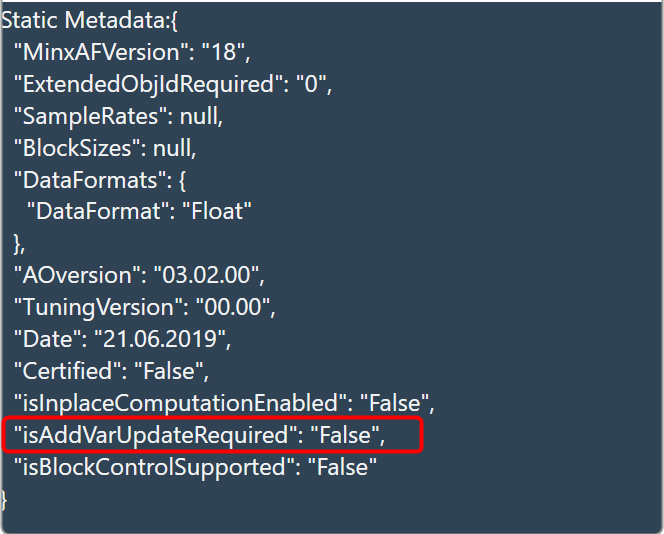
Task: Click the ExtendedObjIdRequired entry
Action: point(173,84)
